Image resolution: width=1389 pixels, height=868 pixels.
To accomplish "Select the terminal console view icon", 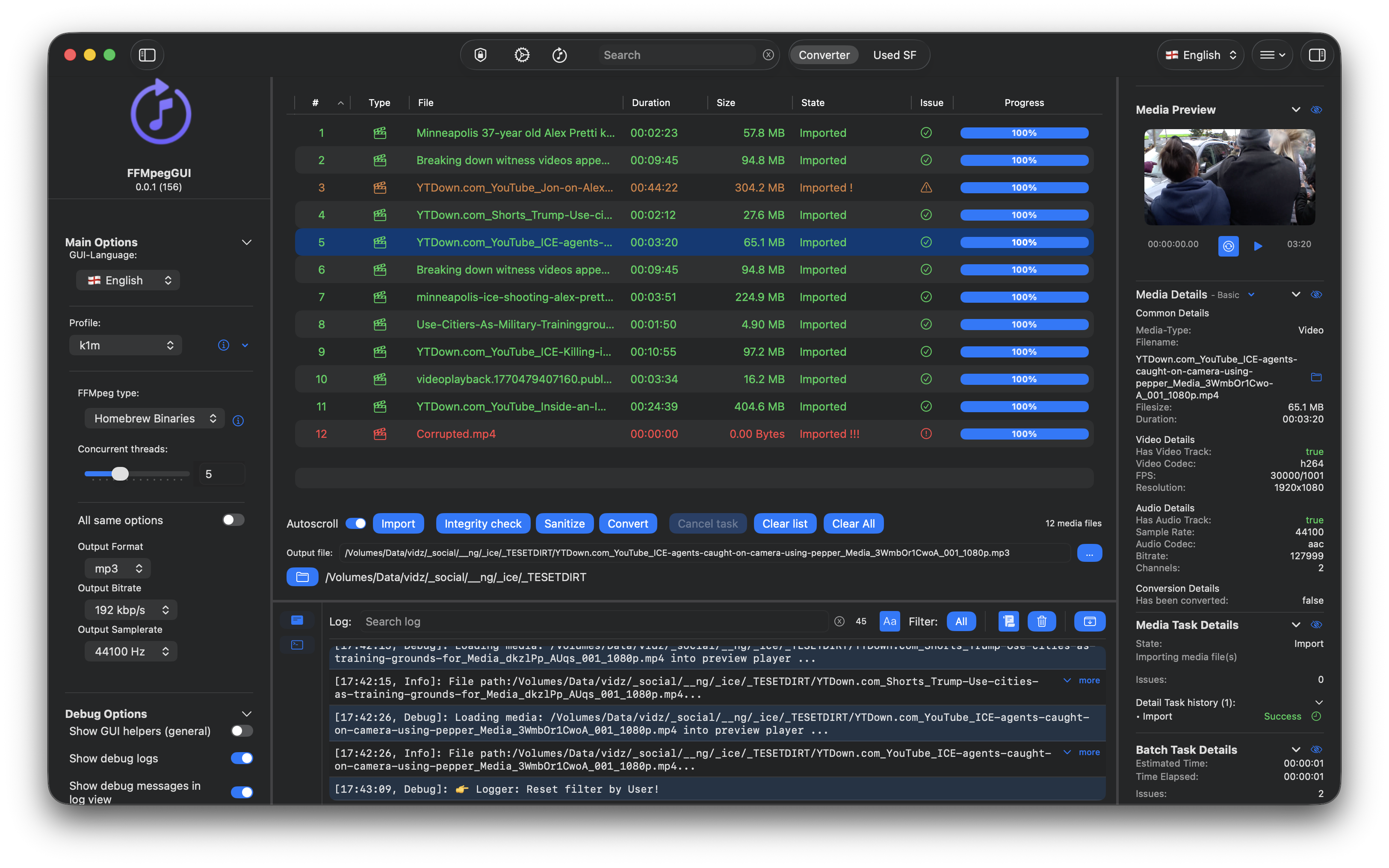I will [297, 645].
